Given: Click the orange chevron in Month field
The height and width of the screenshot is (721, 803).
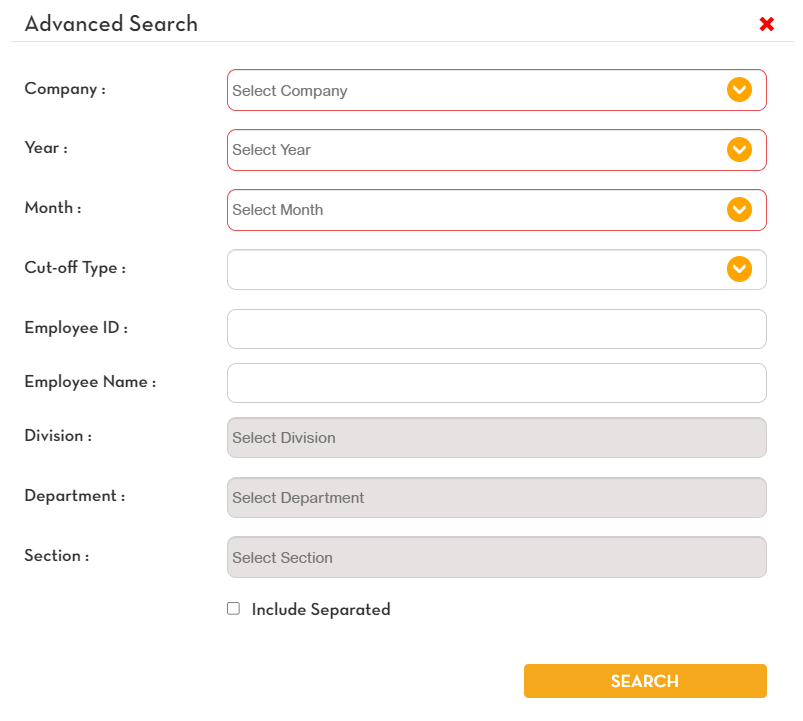Looking at the screenshot, I should click(x=739, y=209).
